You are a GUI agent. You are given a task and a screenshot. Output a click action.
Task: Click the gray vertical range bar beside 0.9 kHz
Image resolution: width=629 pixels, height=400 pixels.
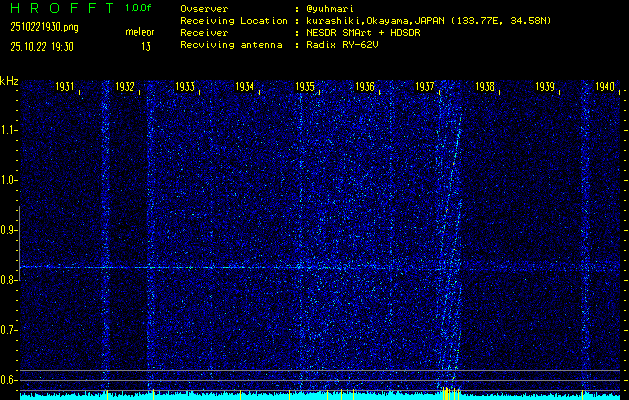pyautogui.click(x=19, y=243)
